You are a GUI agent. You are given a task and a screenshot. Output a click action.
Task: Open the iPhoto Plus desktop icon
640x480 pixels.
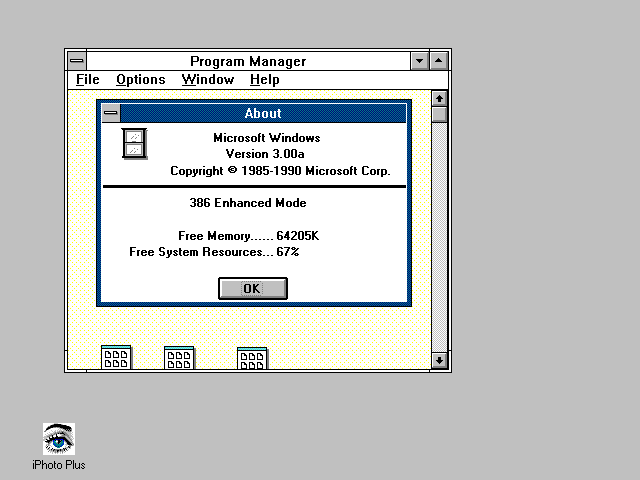tap(59, 439)
